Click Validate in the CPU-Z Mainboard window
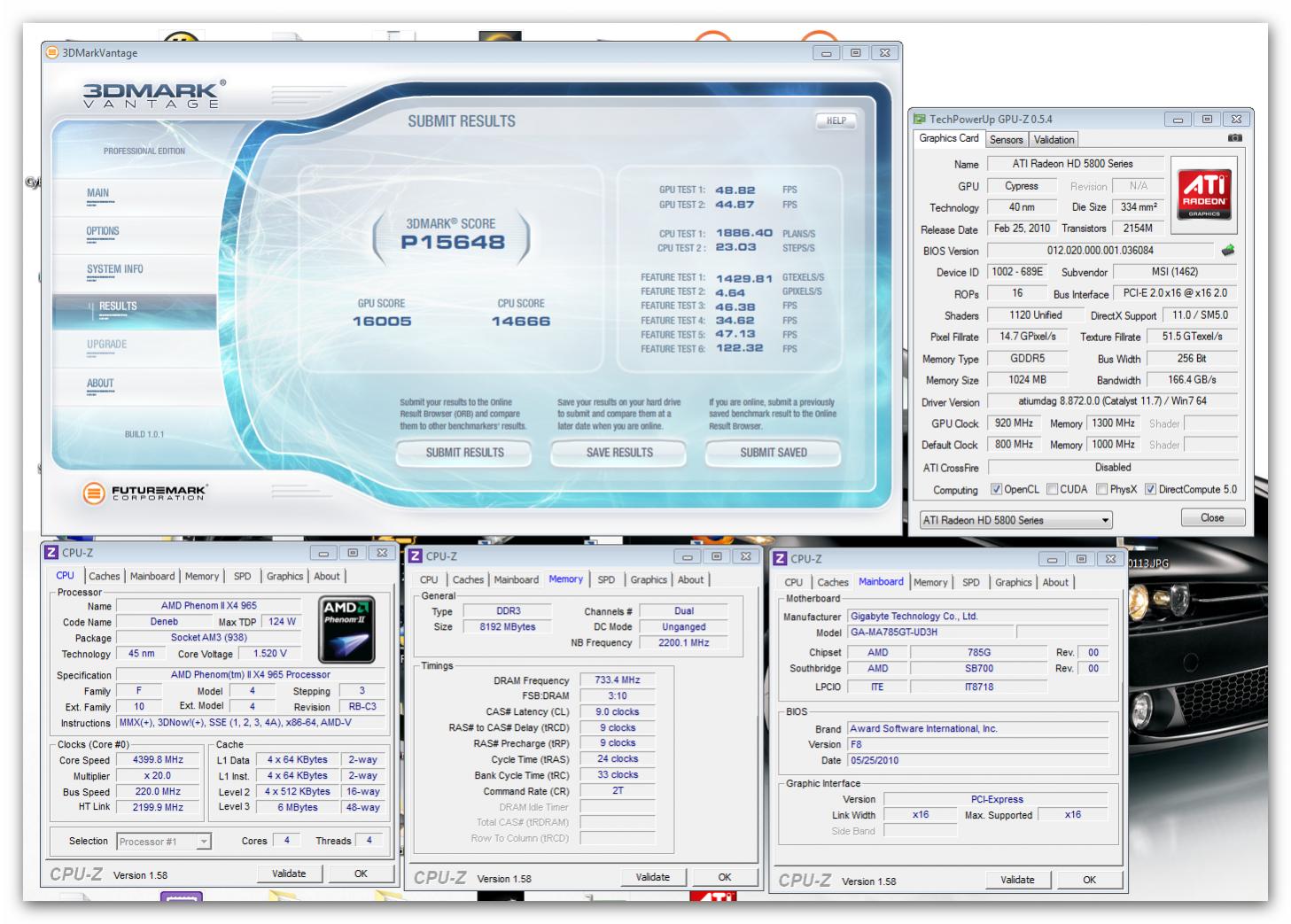Viewport: 1291px width, 924px height. pyautogui.click(x=1017, y=880)
